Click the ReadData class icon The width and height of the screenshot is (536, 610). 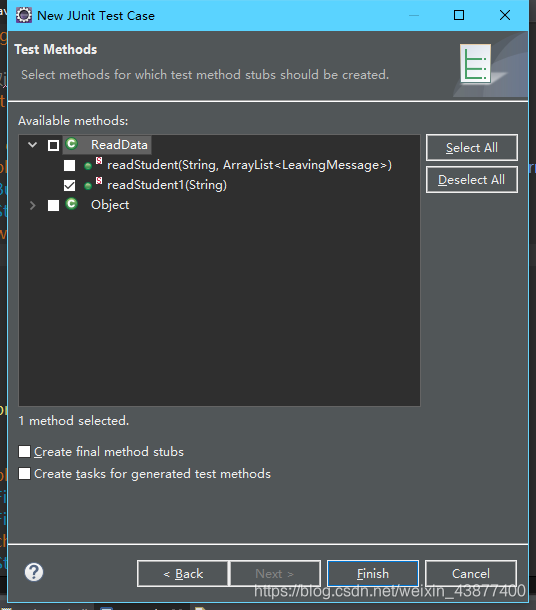coord(72,144)
